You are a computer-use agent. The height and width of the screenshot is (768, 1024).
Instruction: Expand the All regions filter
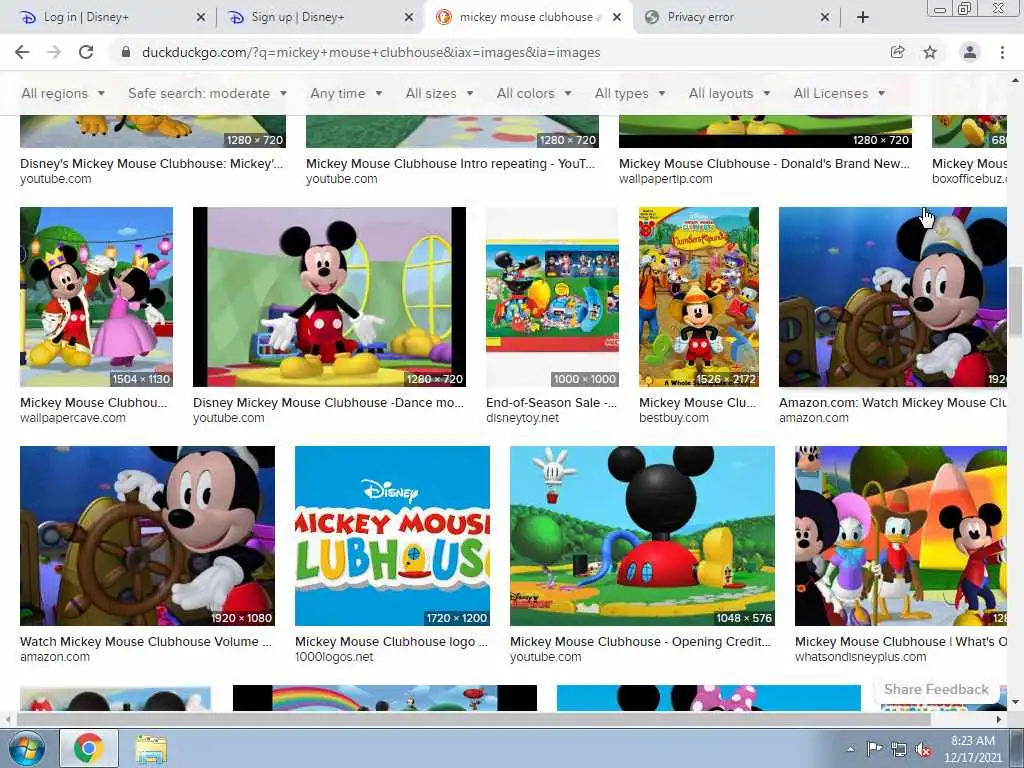coord(63,93)
